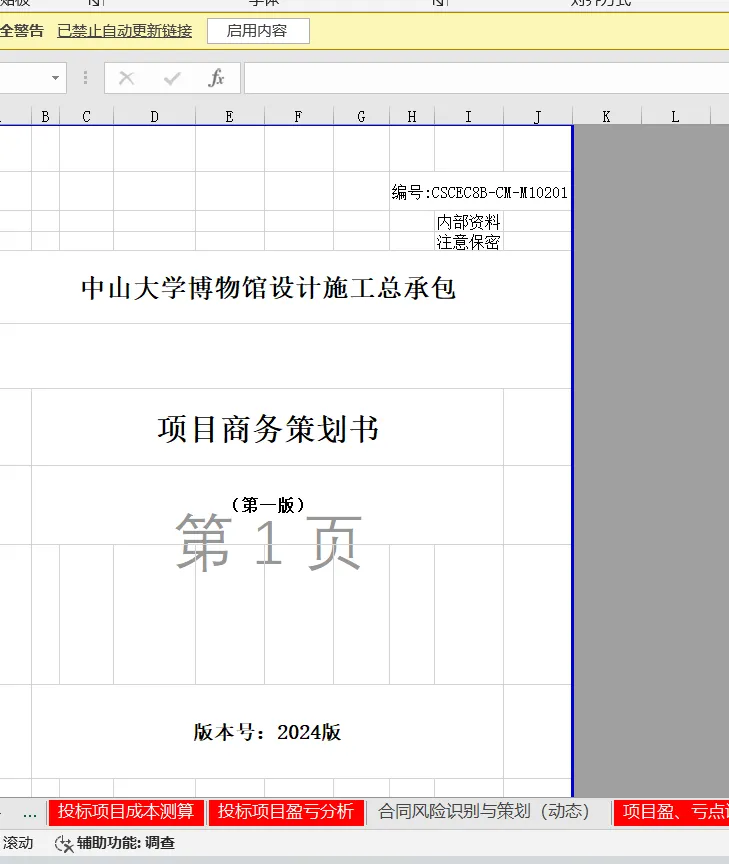Click the （第一版） text
729x864 pixels.
268,504
